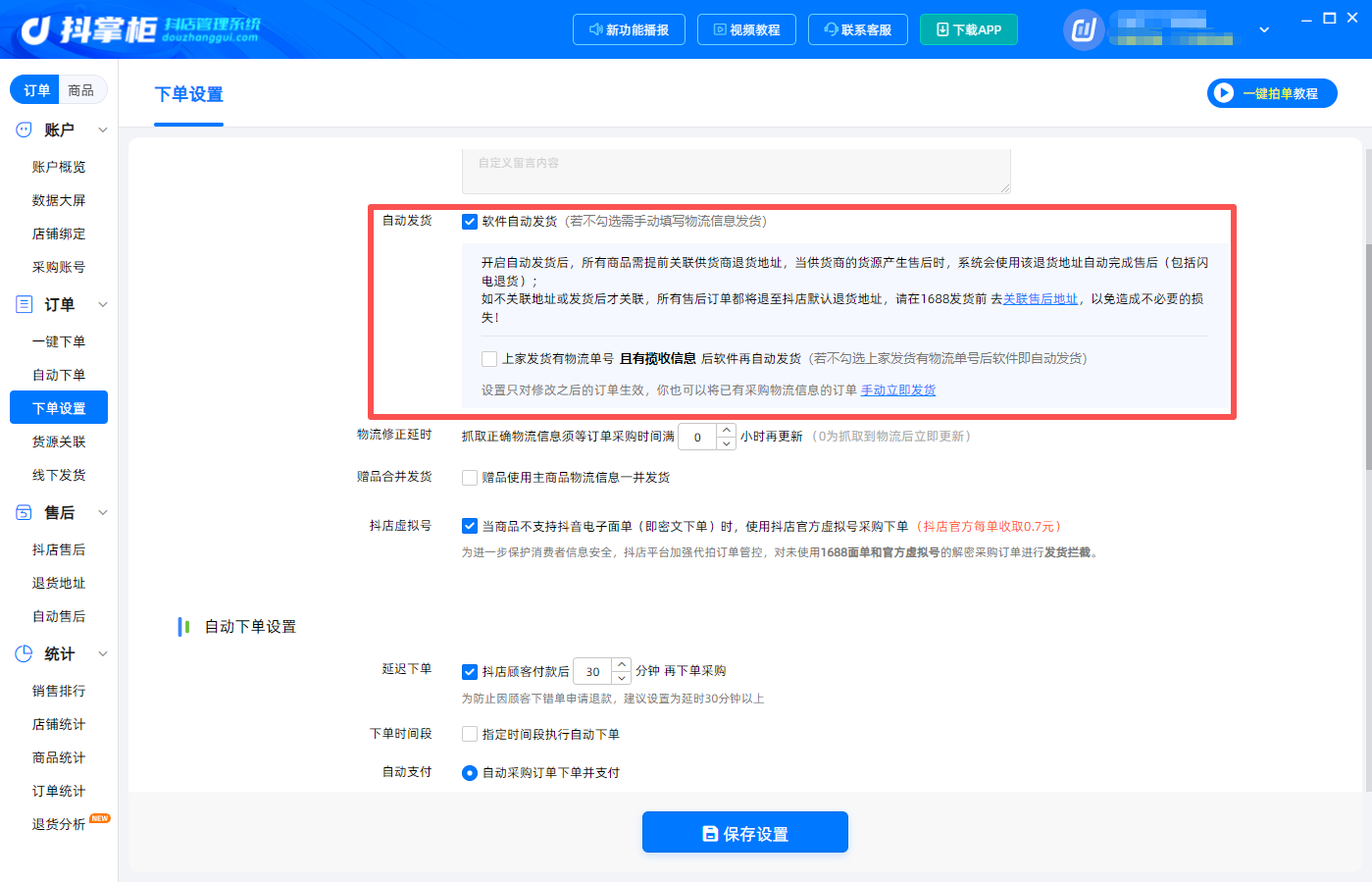The height and width of the screenshot is (882, 1372).
Task: Open 货源关联 menu item
Action: click(x=59, y=441)
